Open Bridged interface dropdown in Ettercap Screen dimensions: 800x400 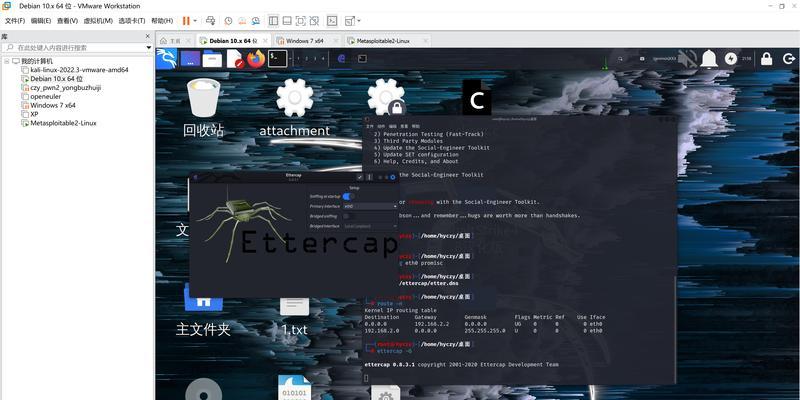369,226
